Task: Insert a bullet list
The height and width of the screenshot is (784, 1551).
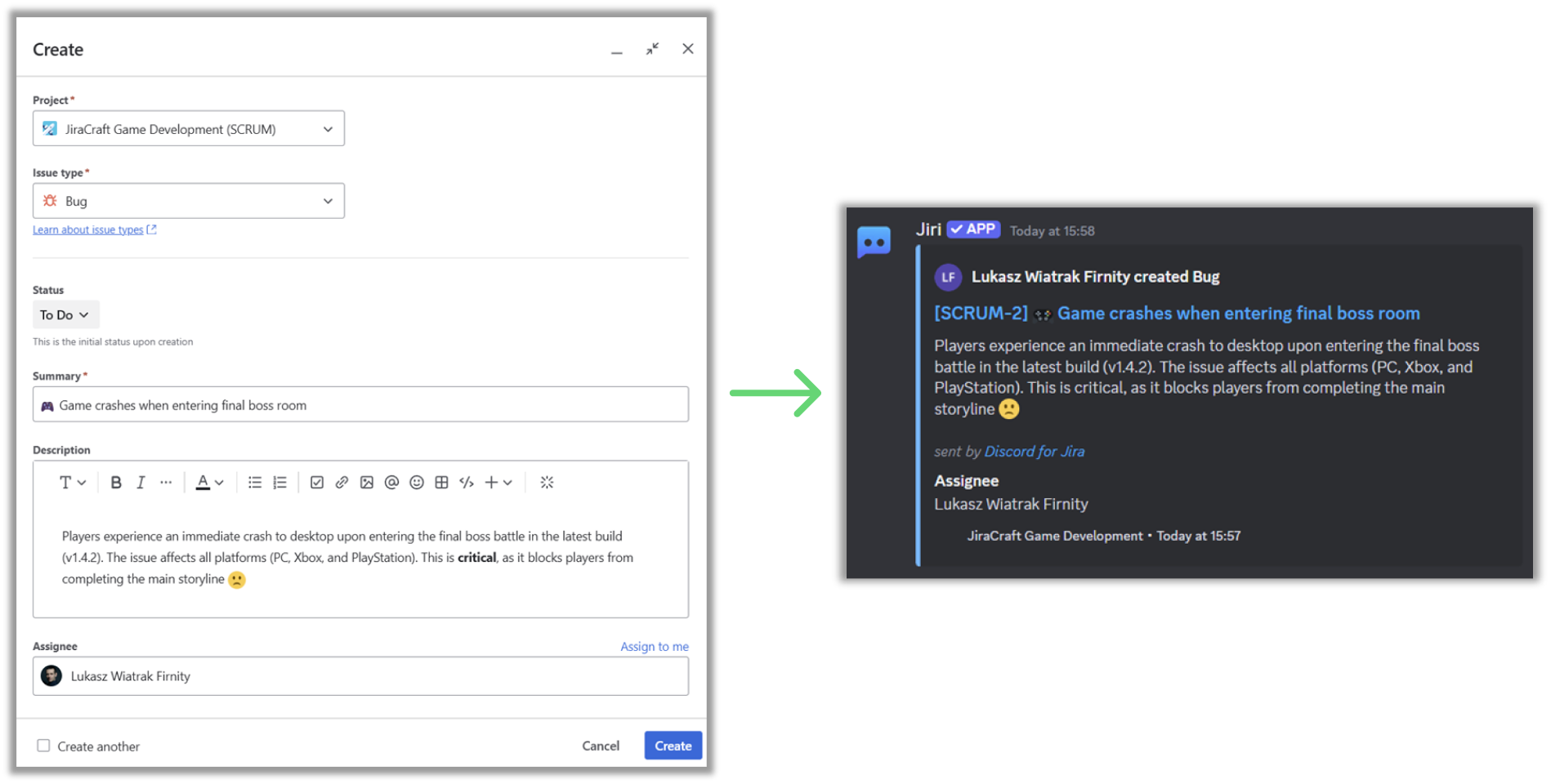Action: click(255, 483)
